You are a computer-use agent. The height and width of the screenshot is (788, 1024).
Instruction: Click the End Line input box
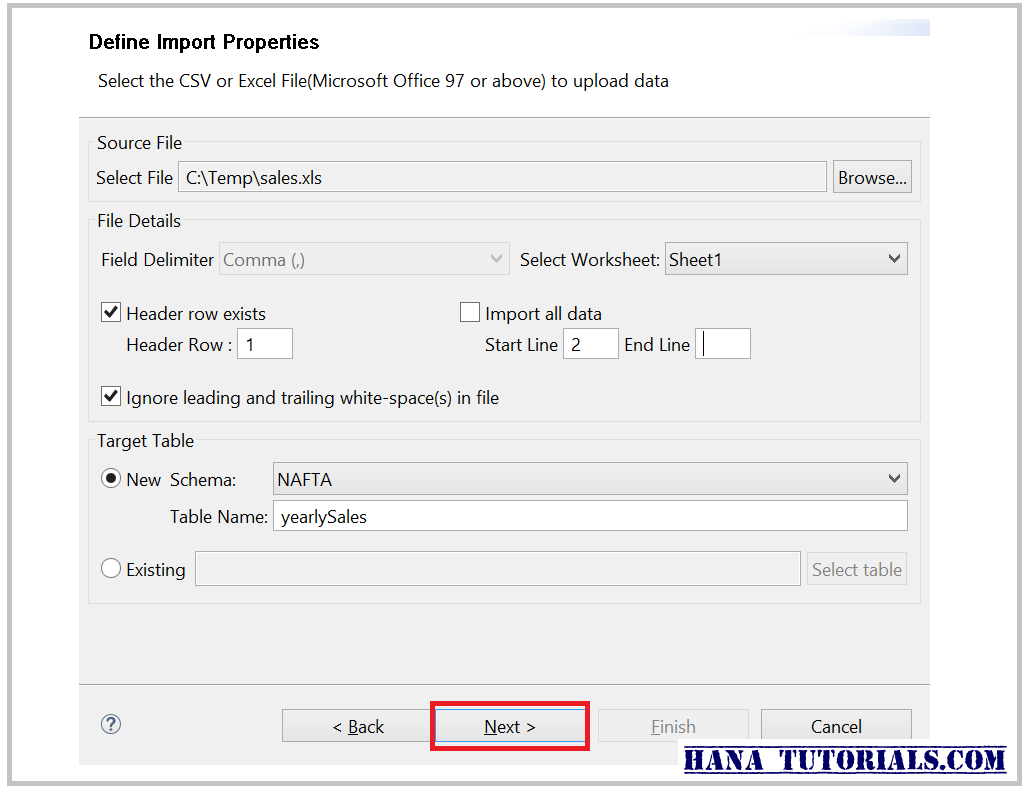(x=722, y=343)
